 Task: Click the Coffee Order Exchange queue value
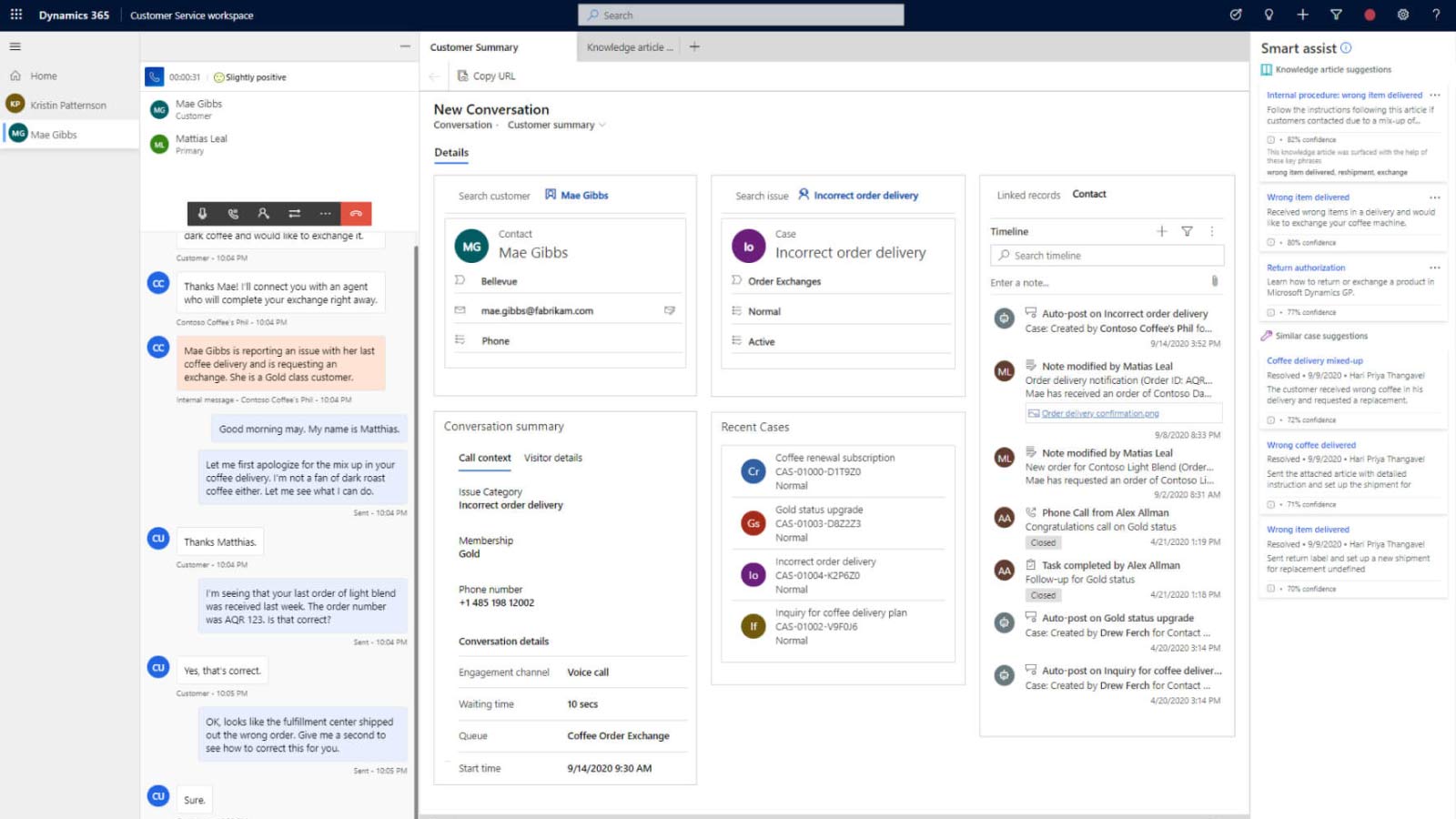[x=618, y=735]
